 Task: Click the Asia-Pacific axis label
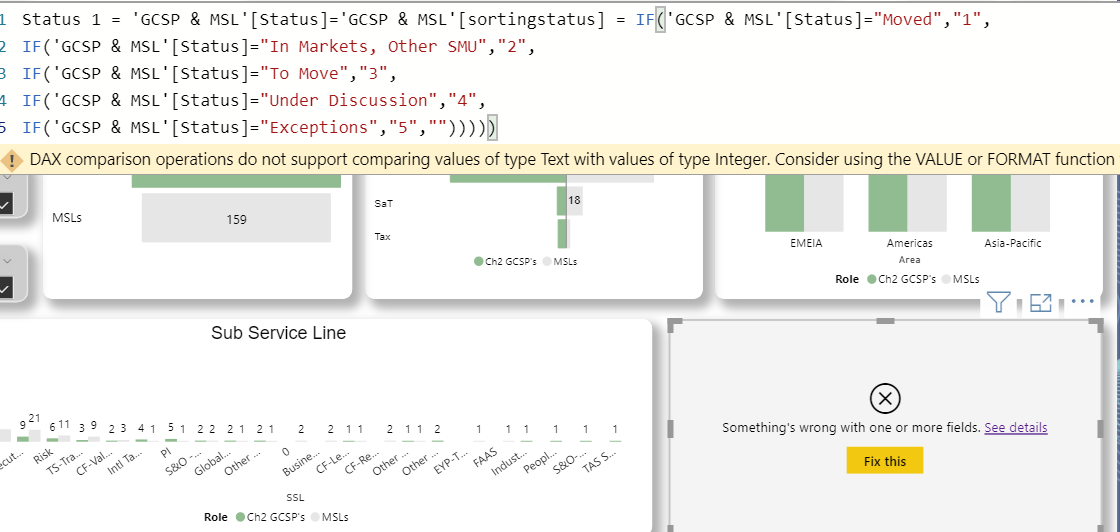point(1012,243)
